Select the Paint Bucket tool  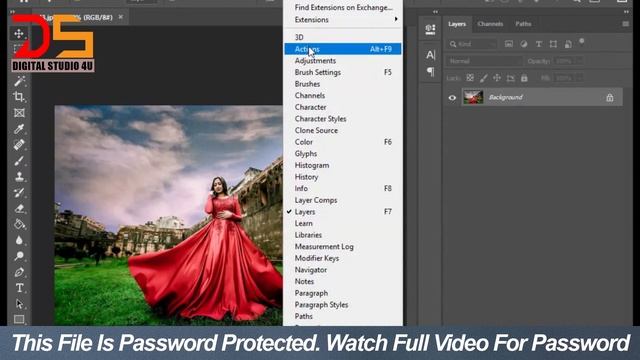19,224
